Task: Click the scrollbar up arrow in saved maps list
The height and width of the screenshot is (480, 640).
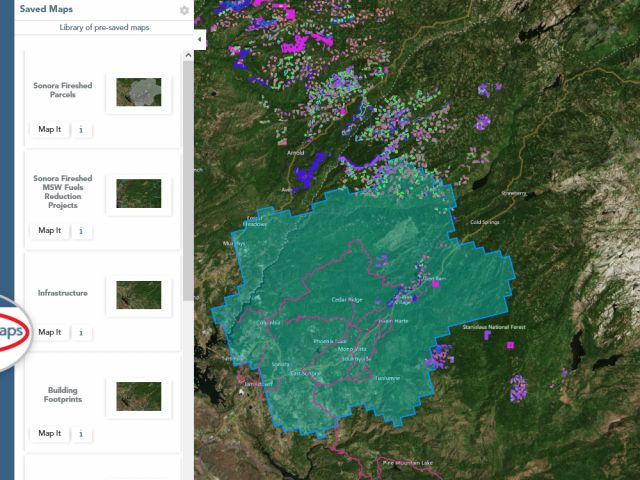Action: (x=188, y=55)
